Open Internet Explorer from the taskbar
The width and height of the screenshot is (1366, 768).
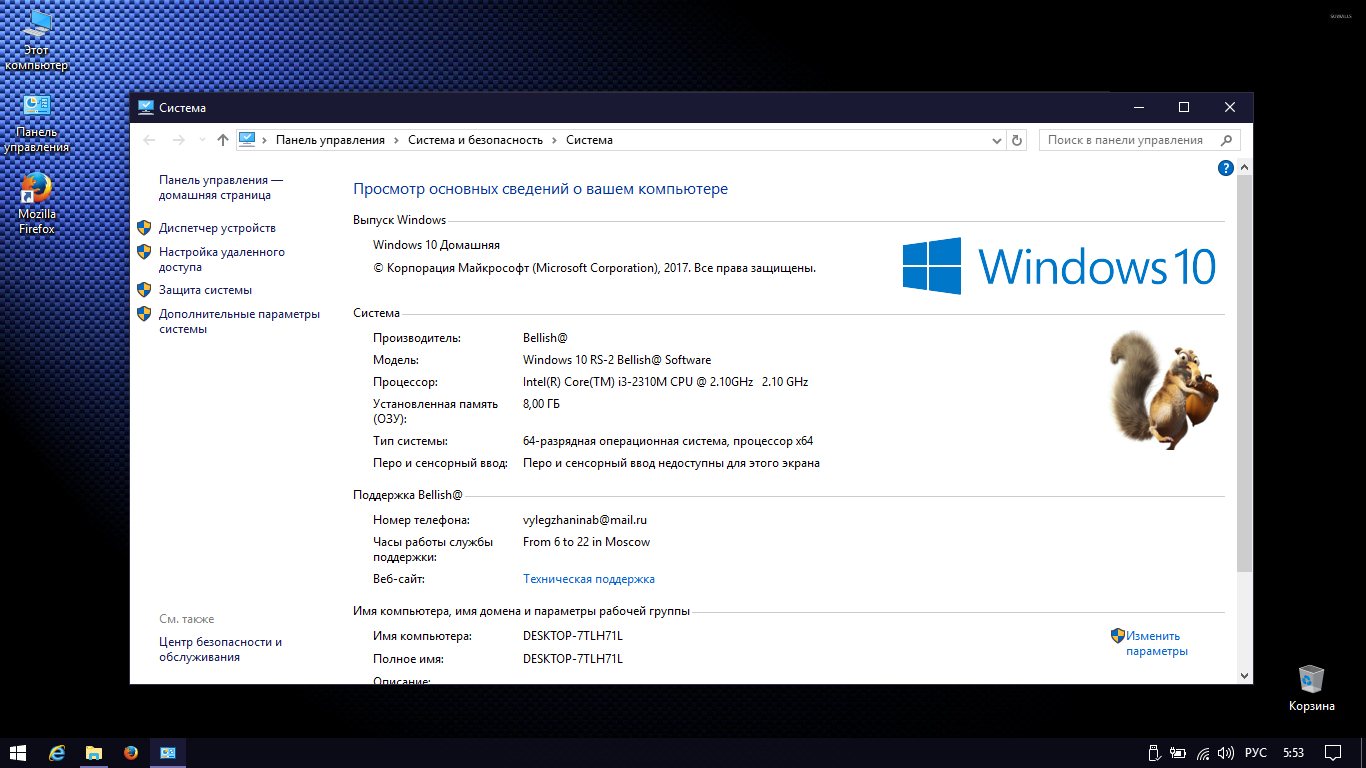[57, 753]
